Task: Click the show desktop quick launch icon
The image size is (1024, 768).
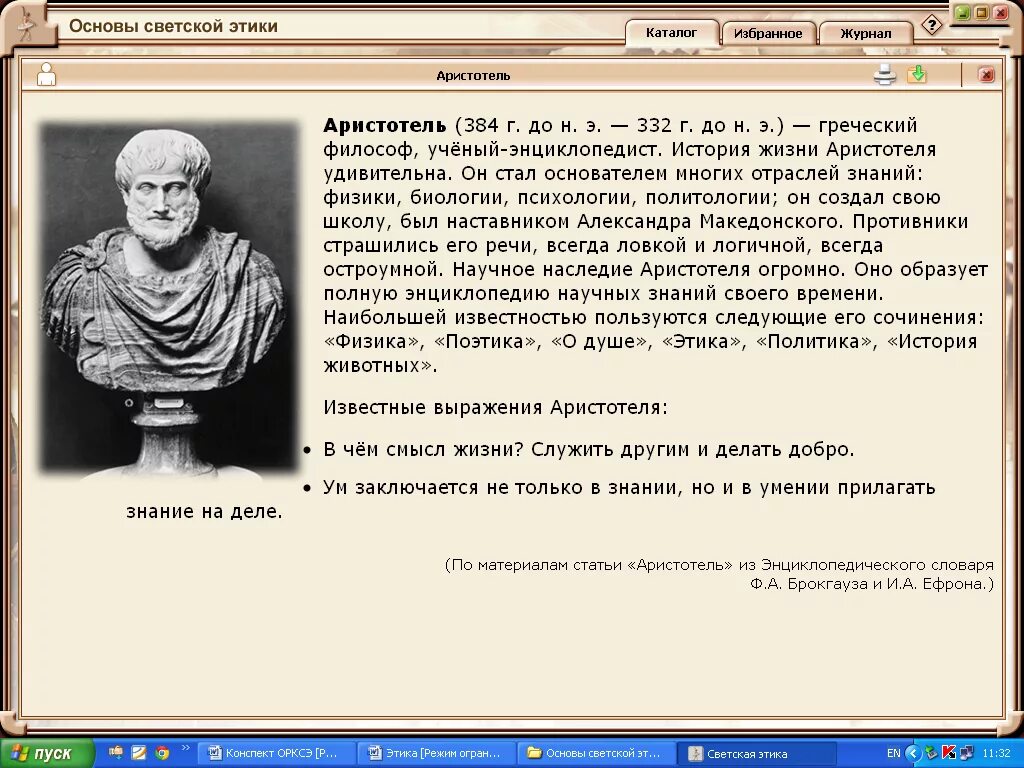Action: [116, 753]
